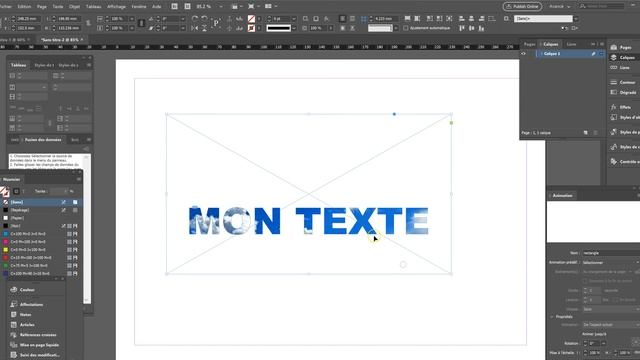The image size is (640, 360).
Task: Click the Nom field in Animation panel
Action: tap(611, 253)
